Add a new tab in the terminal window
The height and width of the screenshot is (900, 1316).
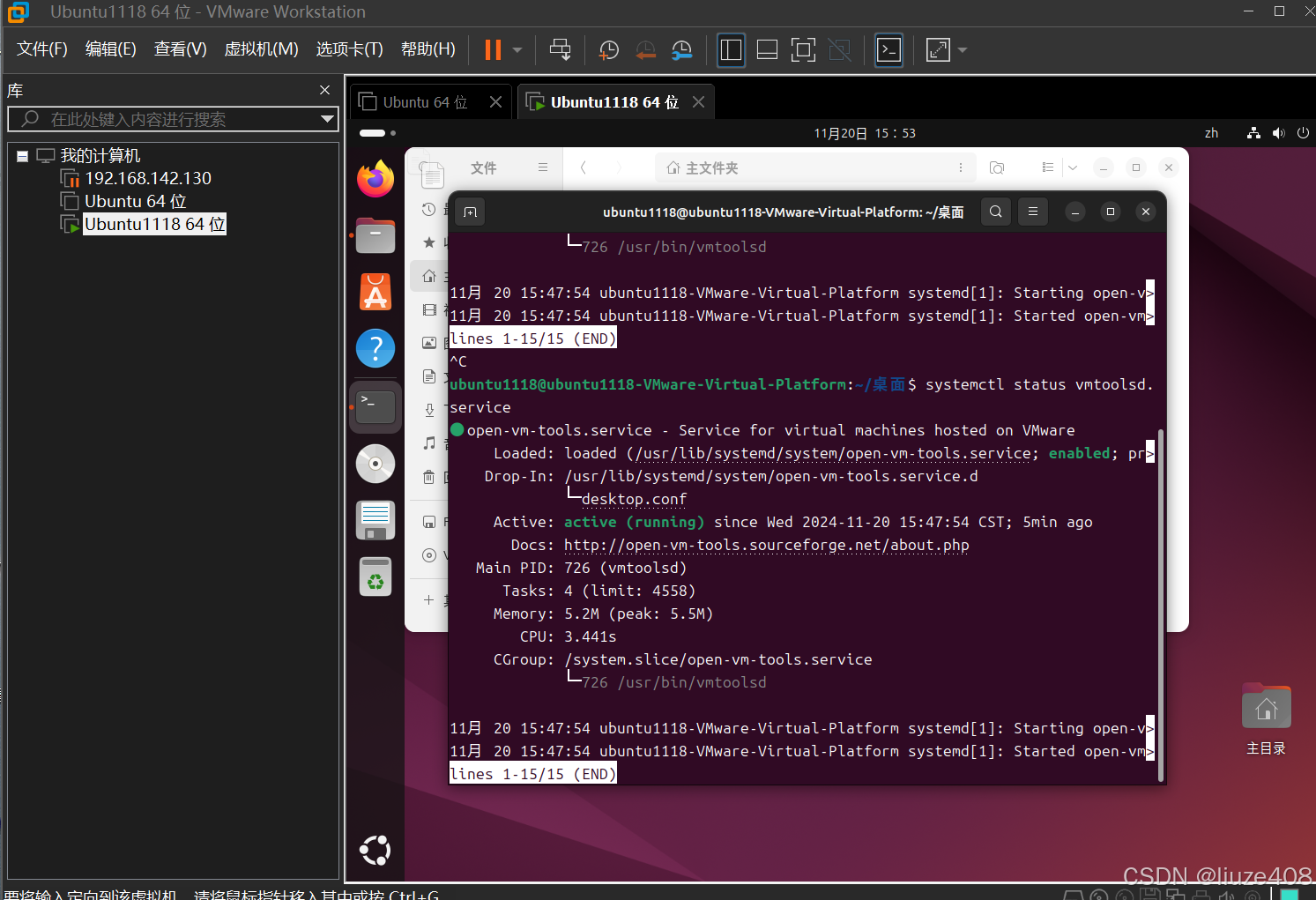[471, 212]
